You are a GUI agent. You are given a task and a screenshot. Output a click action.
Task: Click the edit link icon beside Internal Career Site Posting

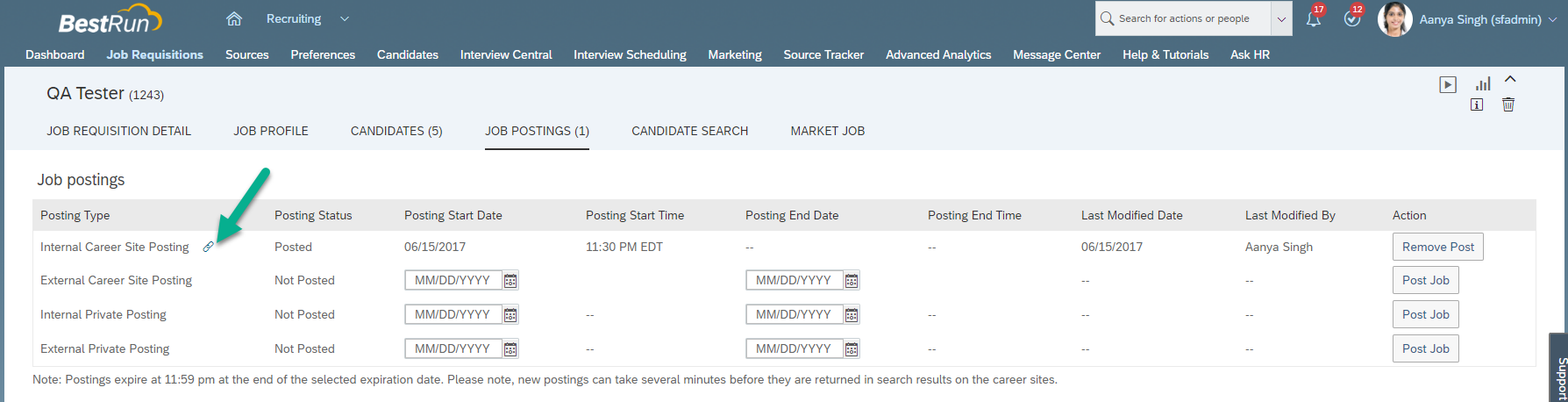click(208, 247)
